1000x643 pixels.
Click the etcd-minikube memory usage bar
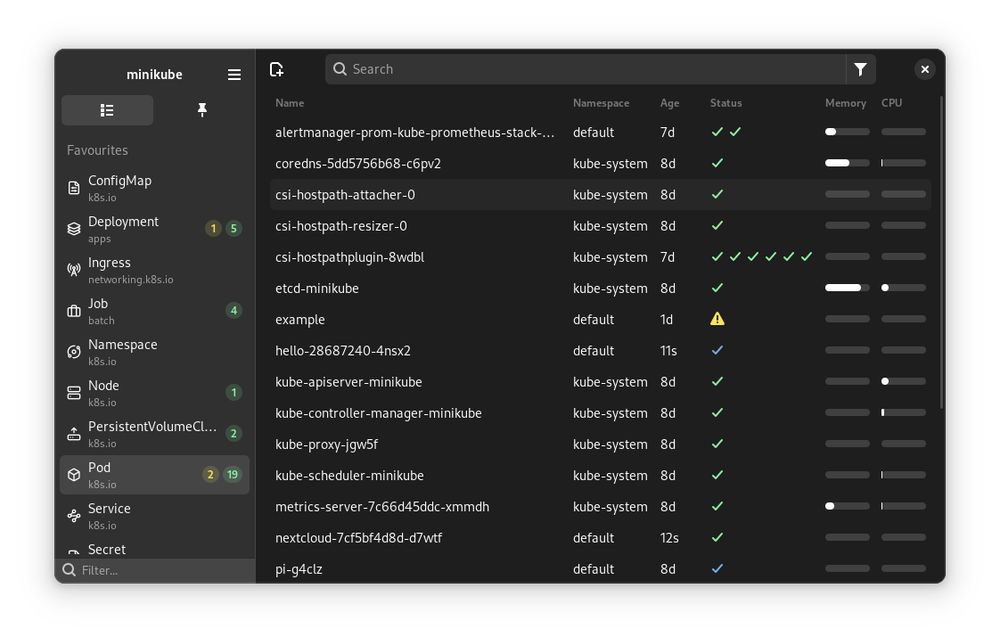(x=847, y=288)
